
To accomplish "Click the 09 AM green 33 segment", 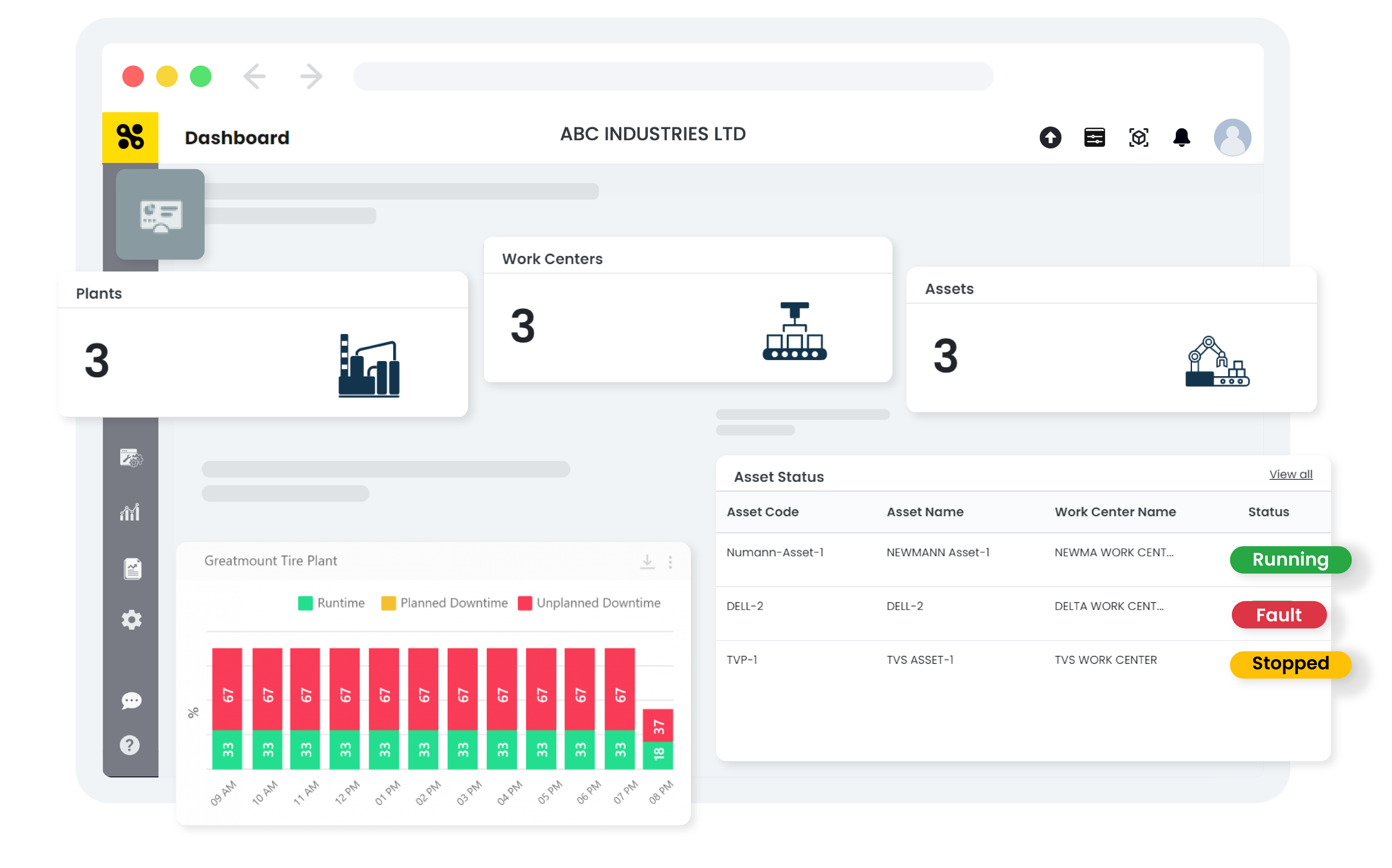I will tap(227, 750).
